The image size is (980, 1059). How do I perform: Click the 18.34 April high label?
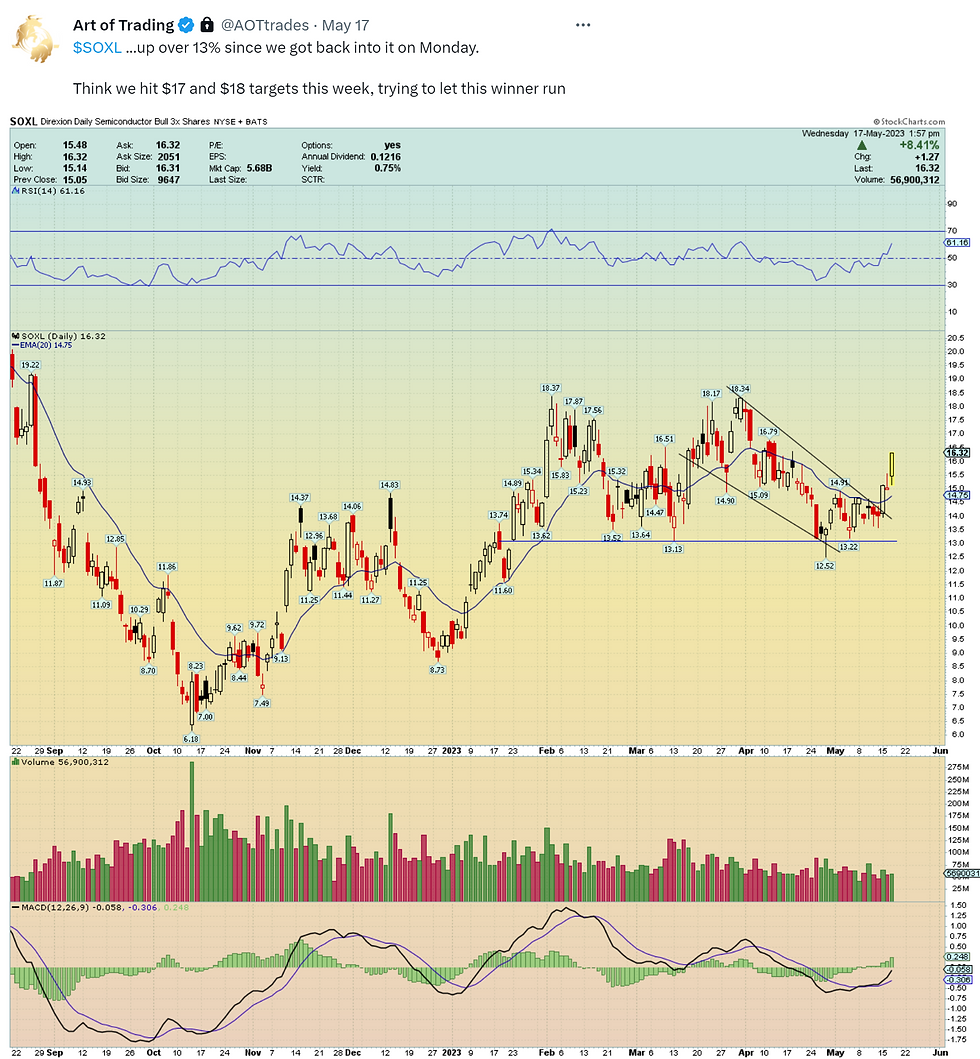pos(740,389)
